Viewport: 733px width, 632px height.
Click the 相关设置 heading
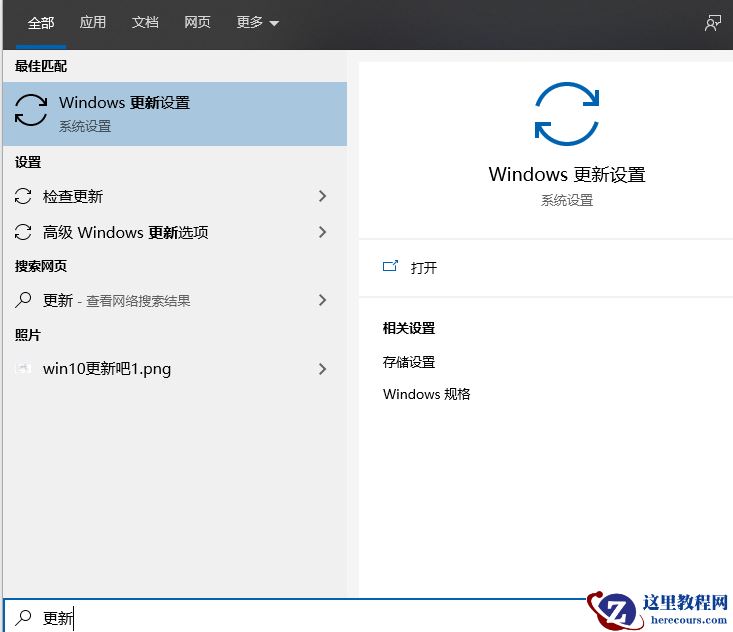[409, 328]
